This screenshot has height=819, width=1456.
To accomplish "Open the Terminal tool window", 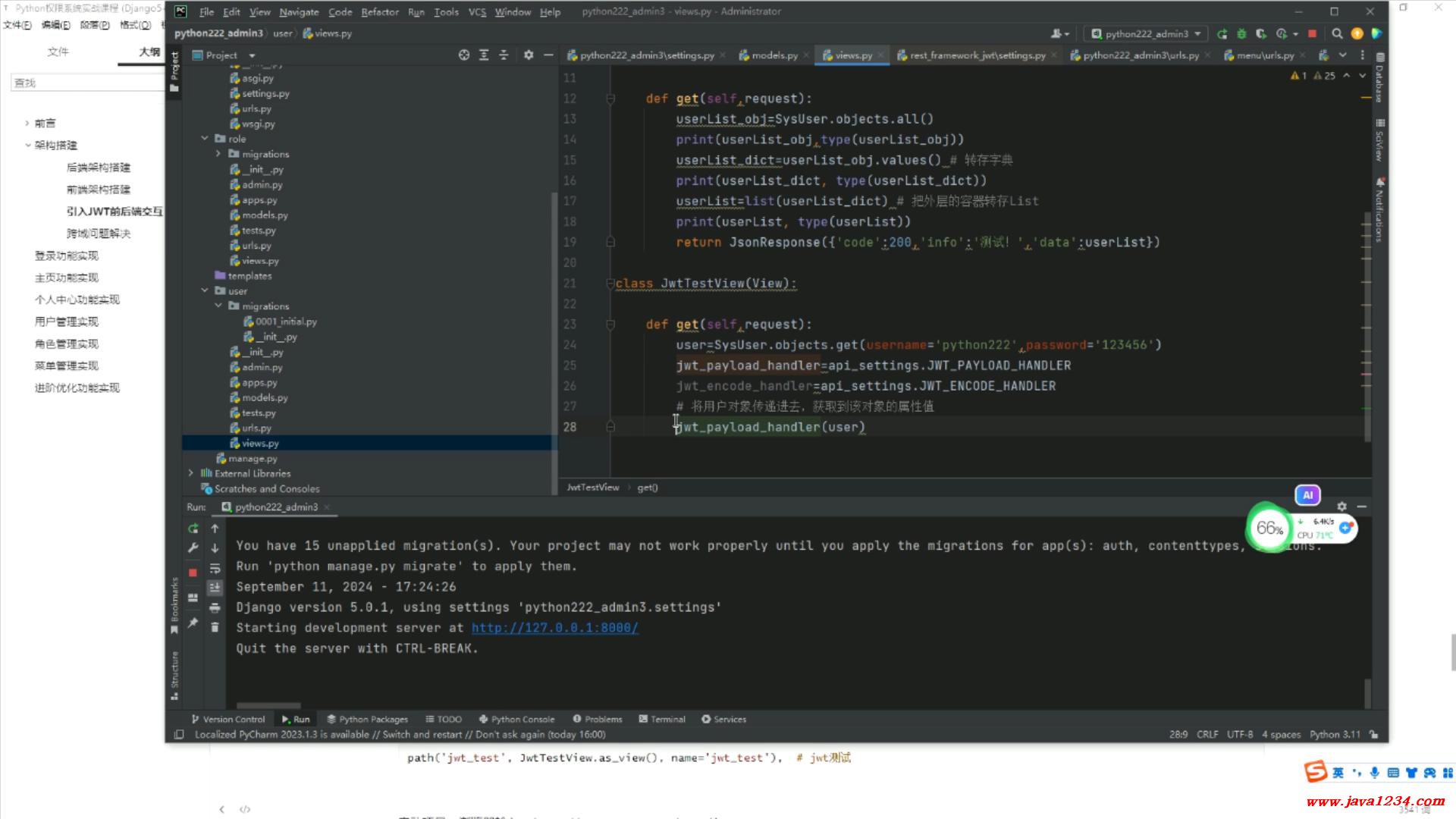I will coord(662,719).
